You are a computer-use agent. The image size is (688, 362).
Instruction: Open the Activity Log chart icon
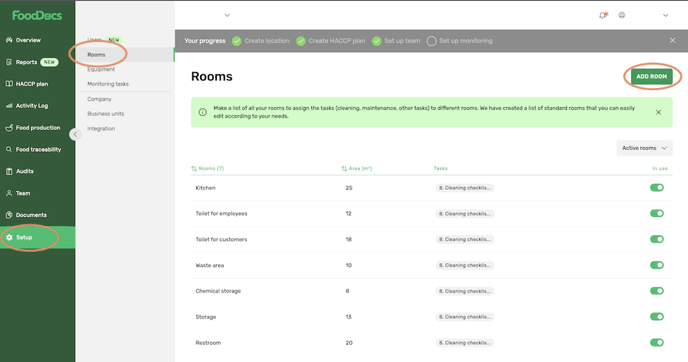click(9, 106)
